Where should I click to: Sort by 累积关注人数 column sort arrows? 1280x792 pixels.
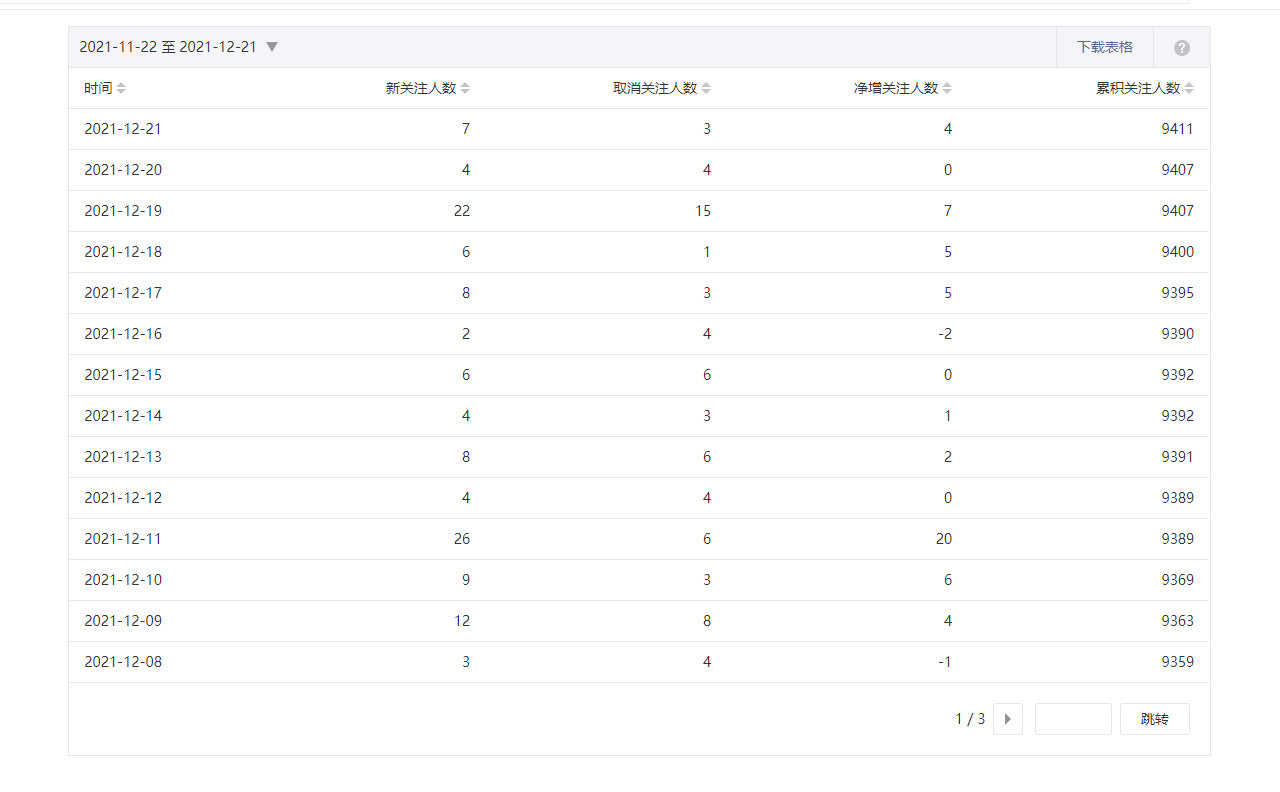click(x=1189, y=88)
